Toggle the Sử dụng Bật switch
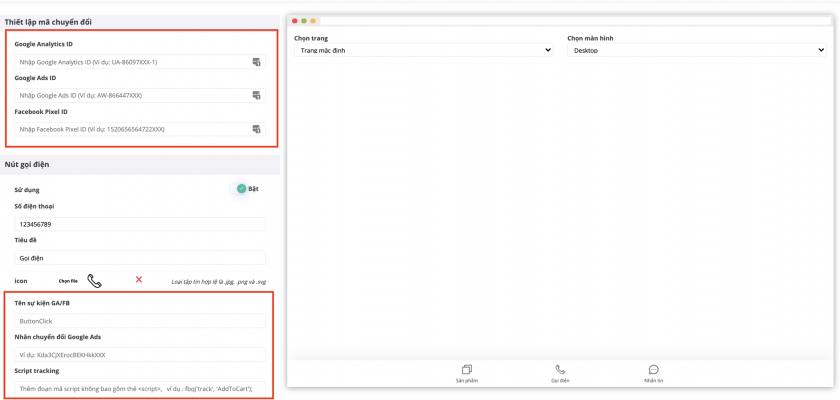840x400 pixels. click(x=242, y=188)
